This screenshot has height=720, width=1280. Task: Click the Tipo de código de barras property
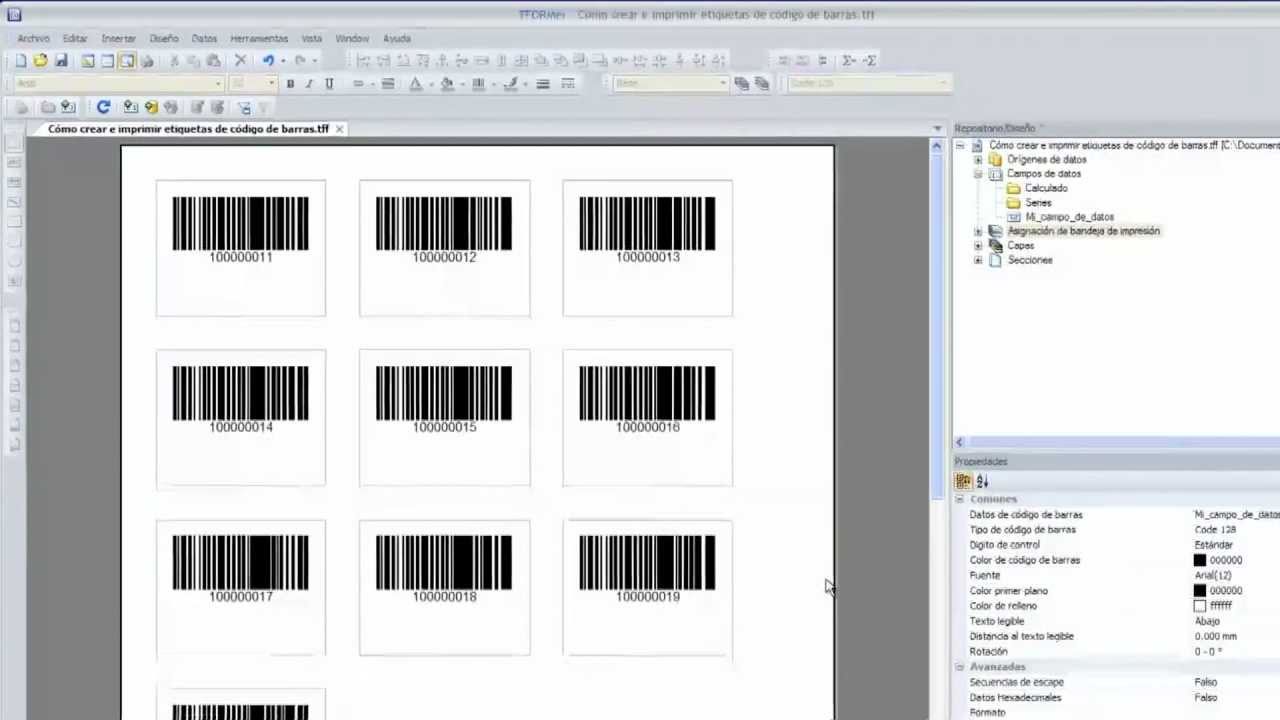point(1022,530)
